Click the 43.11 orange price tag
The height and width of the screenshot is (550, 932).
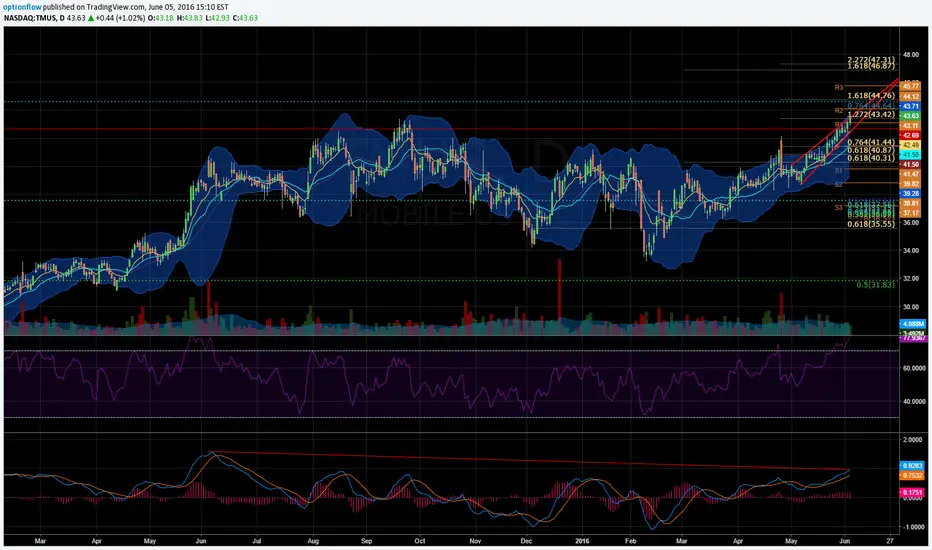[x=911, y=126]
